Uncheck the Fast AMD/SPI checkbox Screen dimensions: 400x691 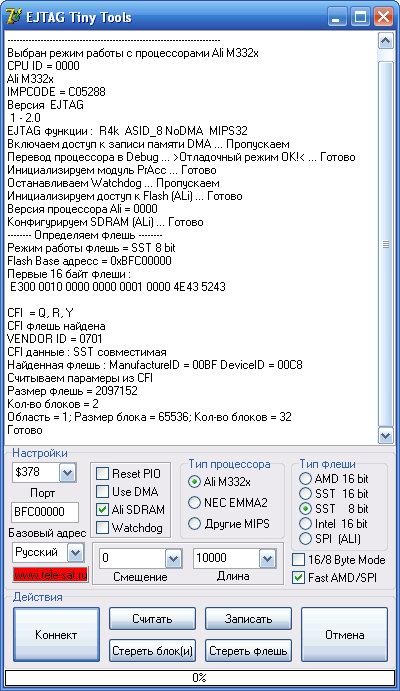click(299, 577)
